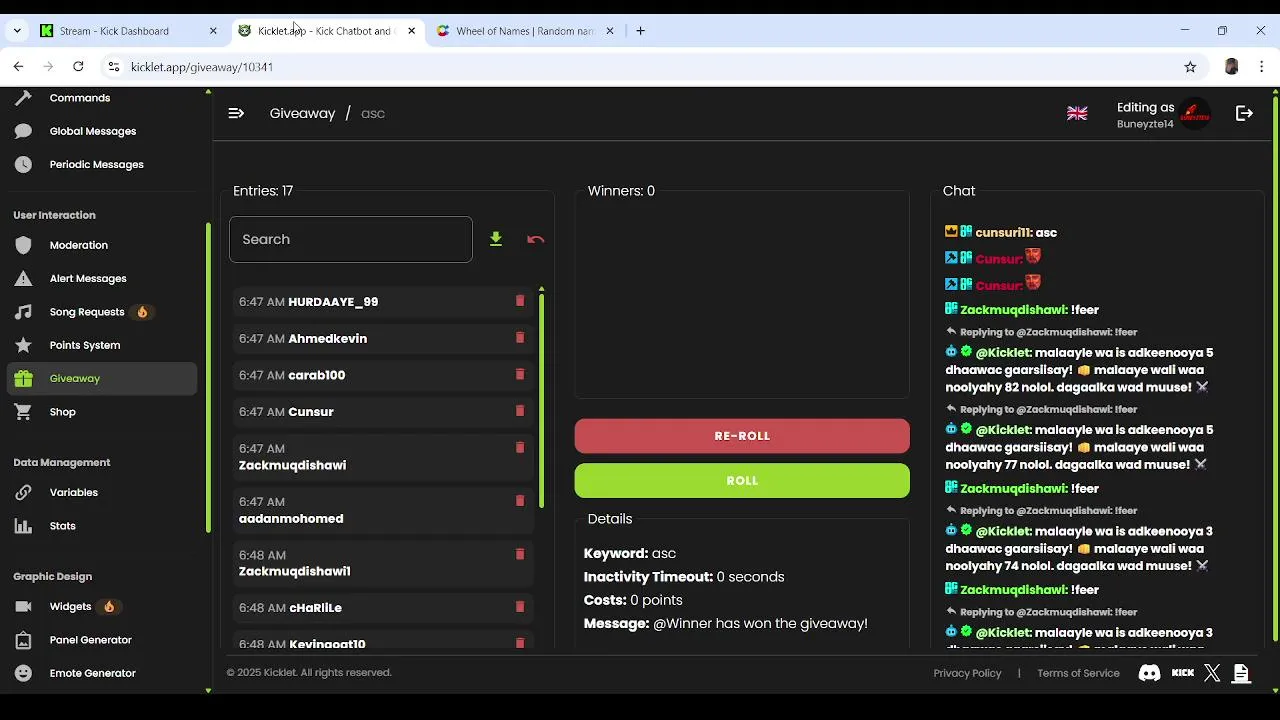The width and height of the screenshot is (1280, 720).
Task: Click the green ROLL button
Action: point(742,481)
